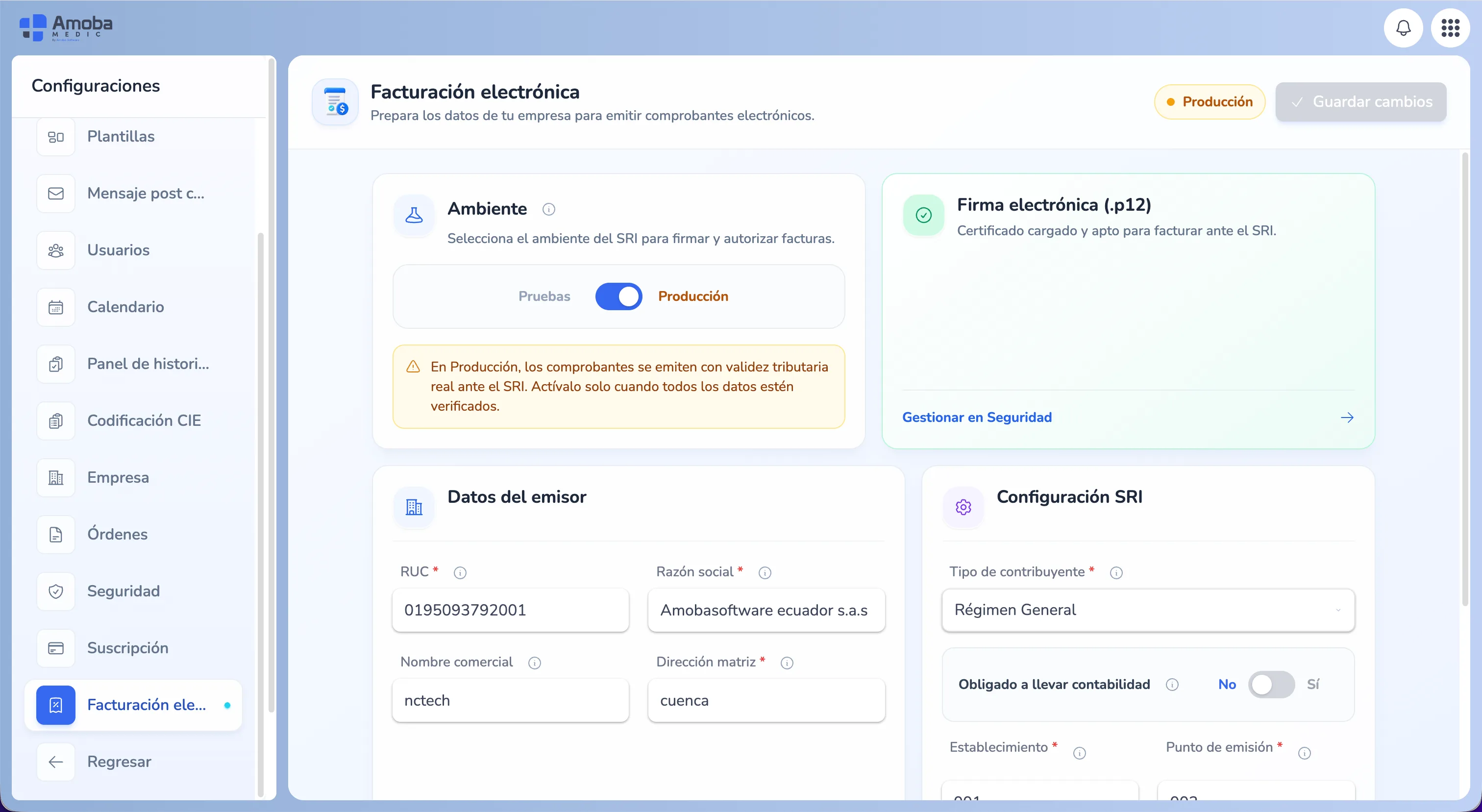1482x812 pixels.
Task: Select the Sí label for contabilidad
Action: pyautogui.click(x=1313, y=684)
